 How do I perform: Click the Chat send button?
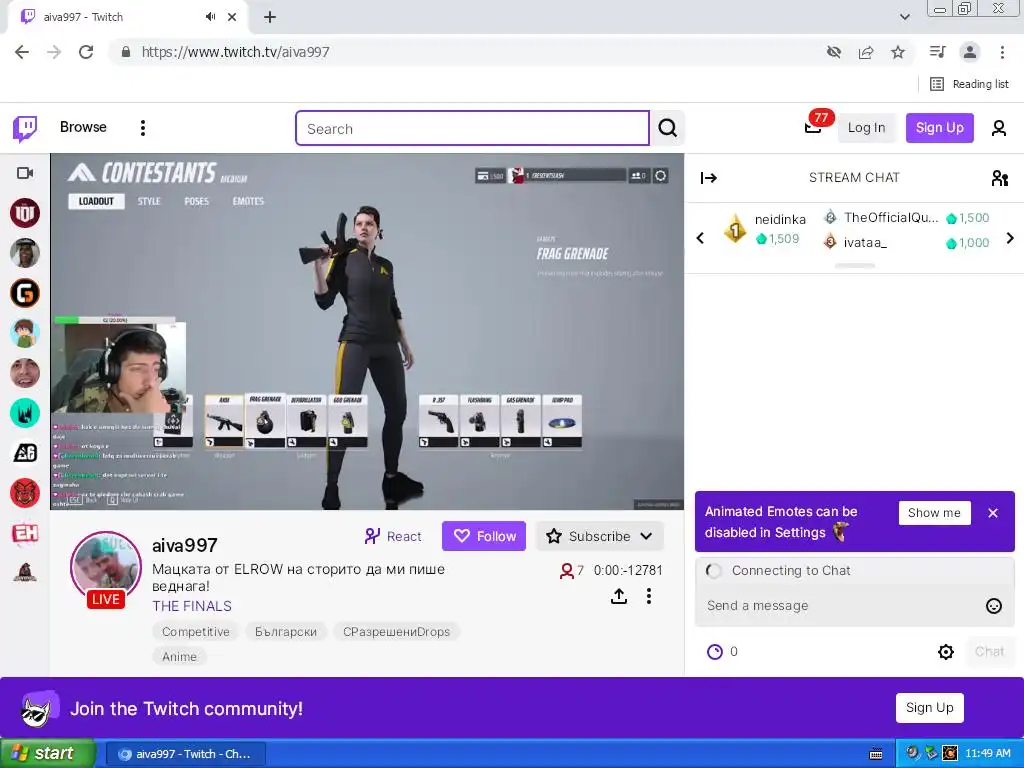point(989,652)
